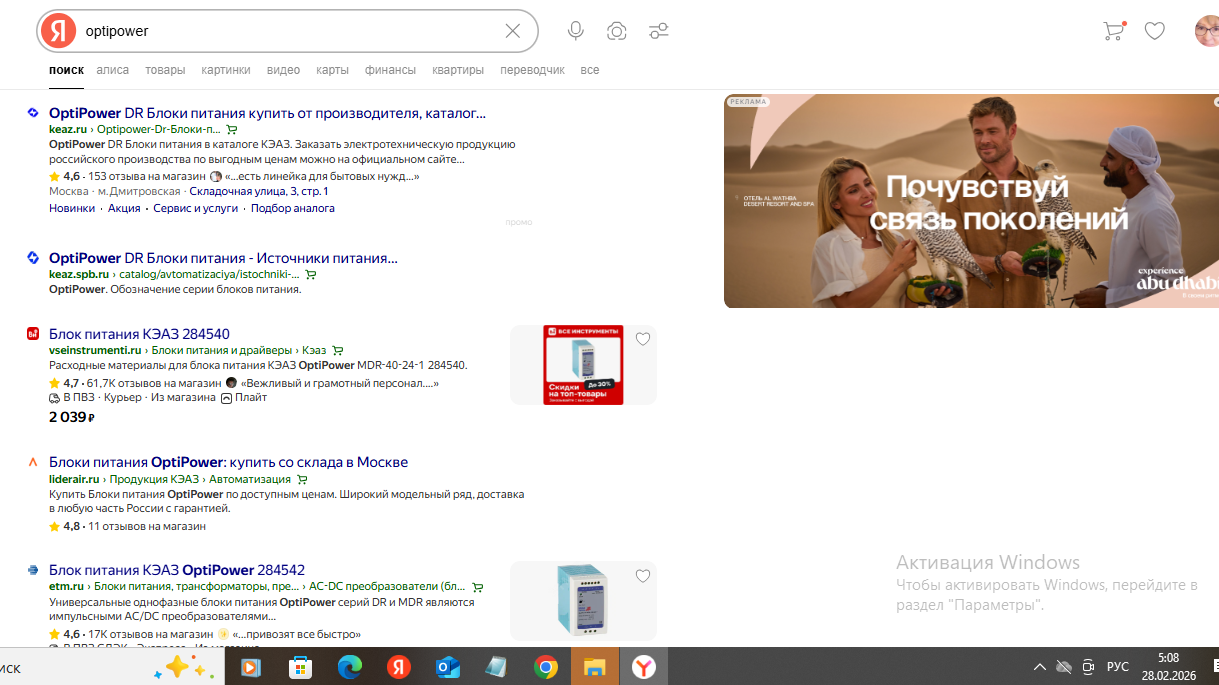This screenshot has height=685, width=1219.
Task: Launch Google Chrome from taskbar
Action: click(x=545, y=667)
